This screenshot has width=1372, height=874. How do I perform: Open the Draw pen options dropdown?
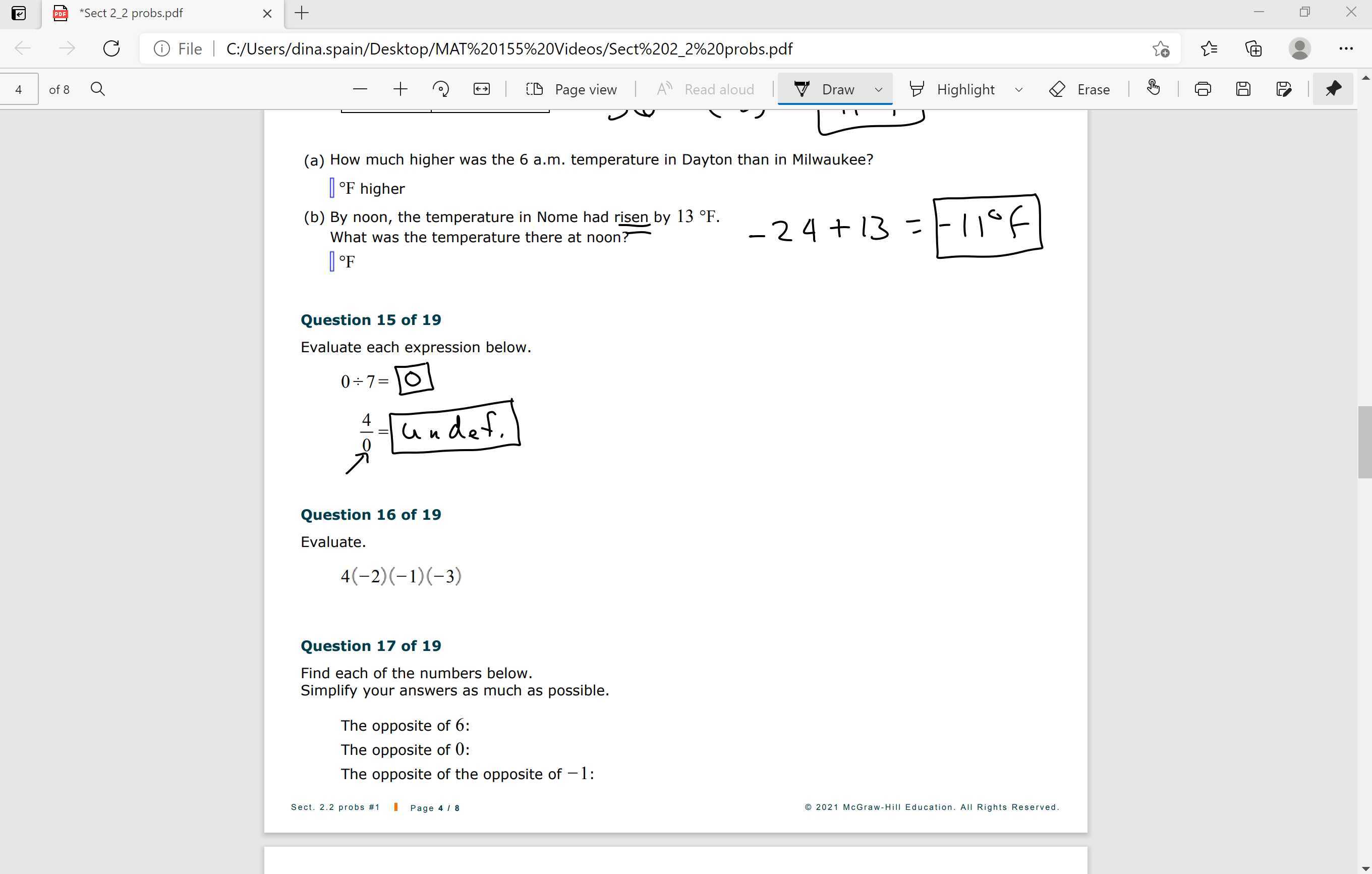(878, 89)
